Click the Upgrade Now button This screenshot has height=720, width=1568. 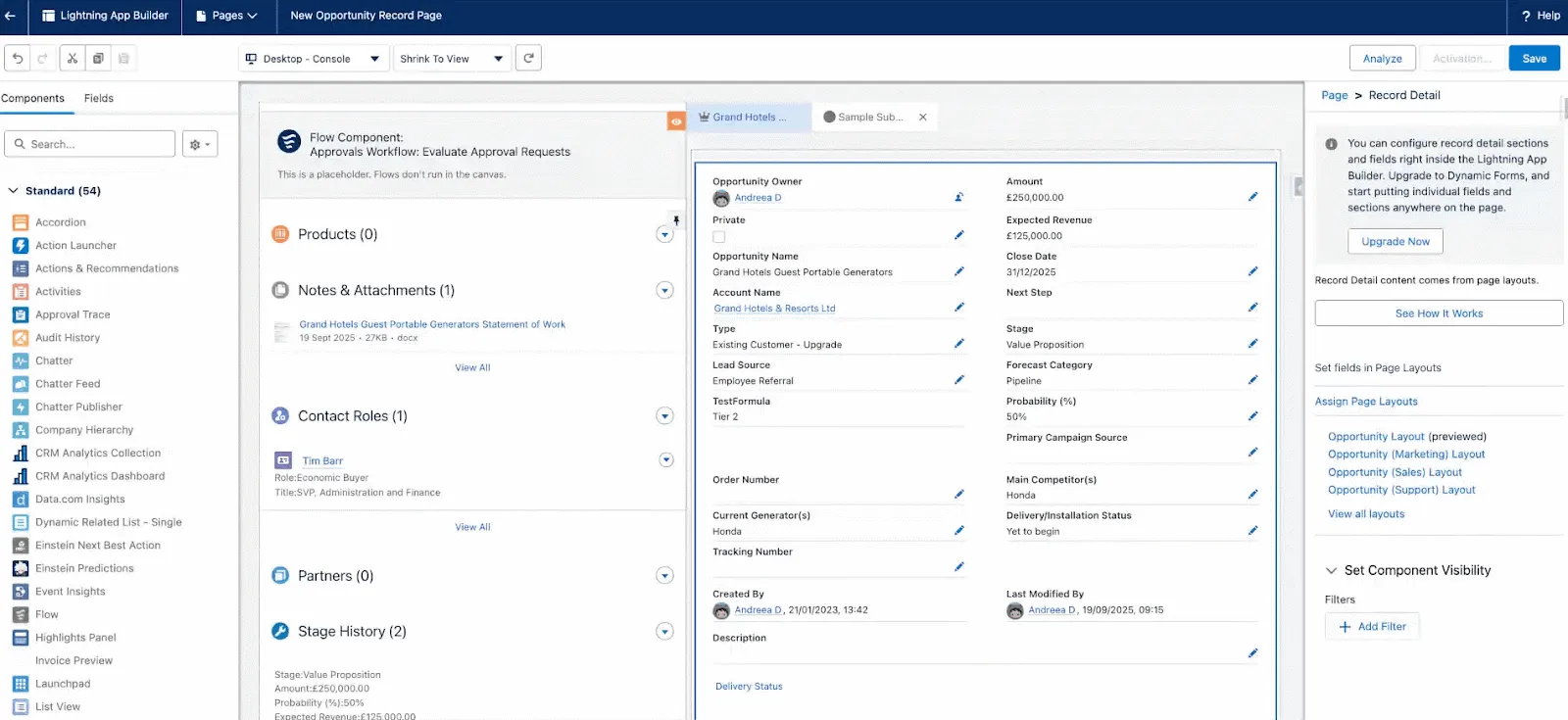click(x=1395, y=242)
